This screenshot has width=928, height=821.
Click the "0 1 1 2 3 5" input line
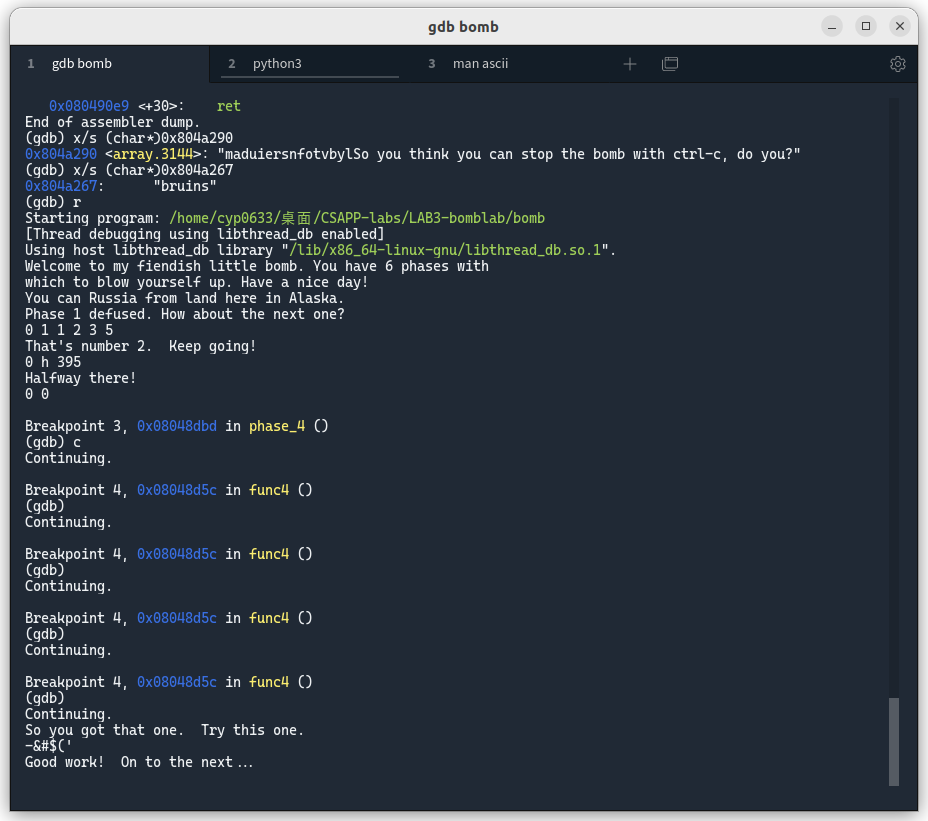click(69, 330)
